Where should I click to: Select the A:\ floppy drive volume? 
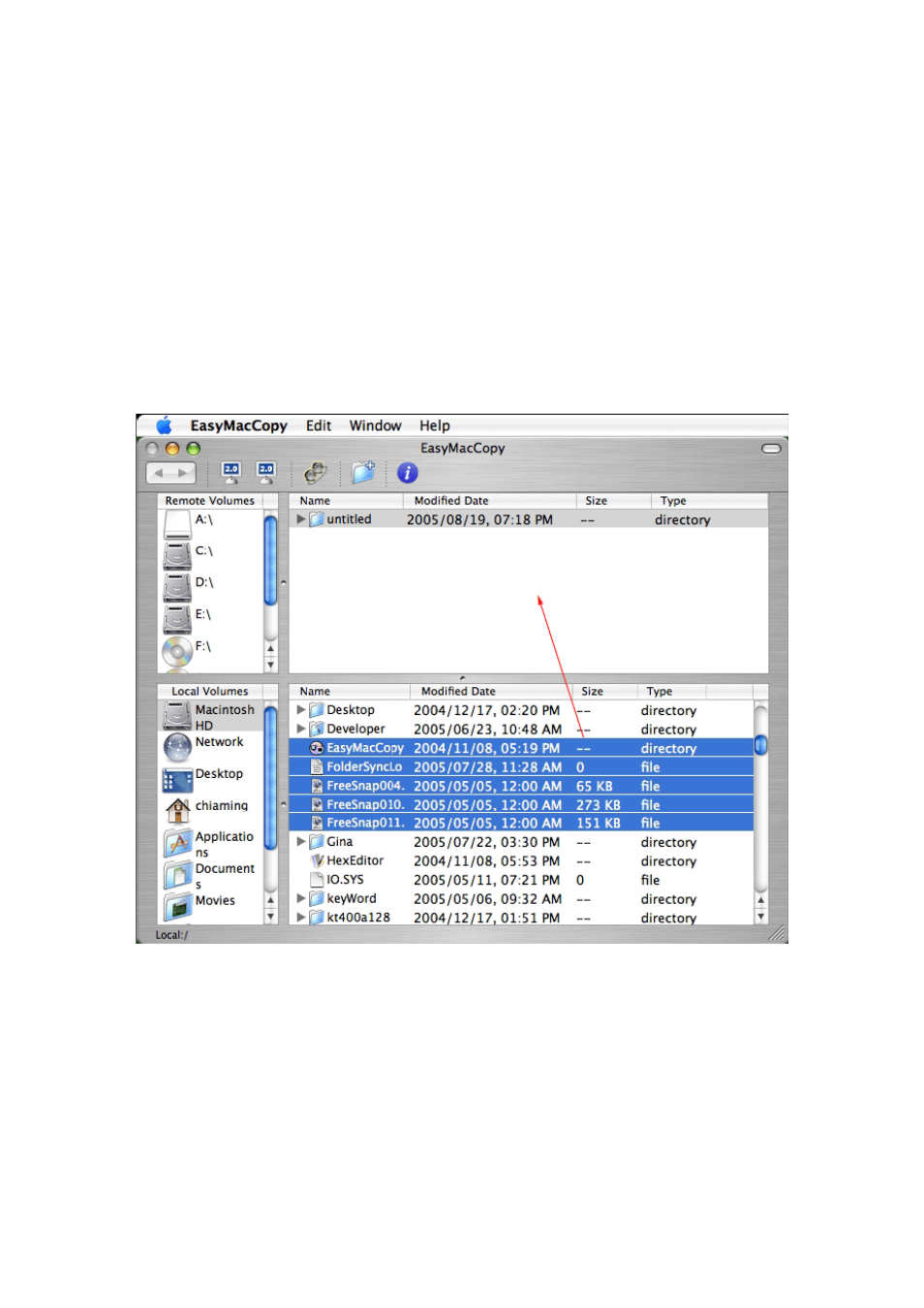178,524
